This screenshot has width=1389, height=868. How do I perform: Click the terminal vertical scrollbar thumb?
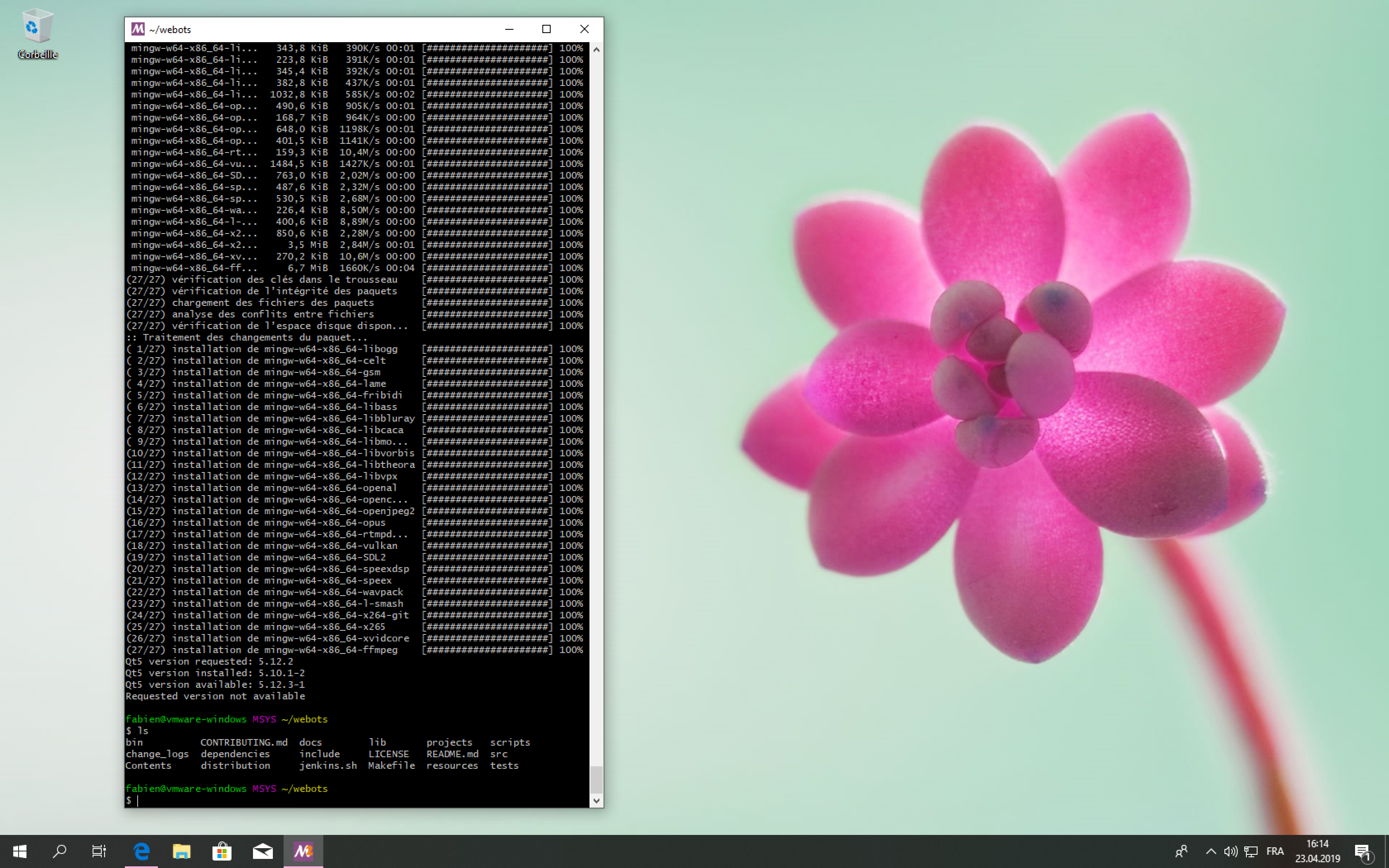coord(597,779)
